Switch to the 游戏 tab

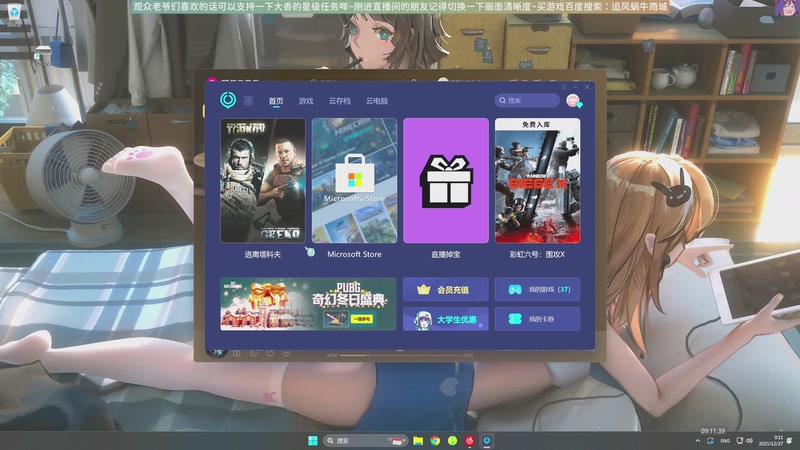[x=306, y=101]
